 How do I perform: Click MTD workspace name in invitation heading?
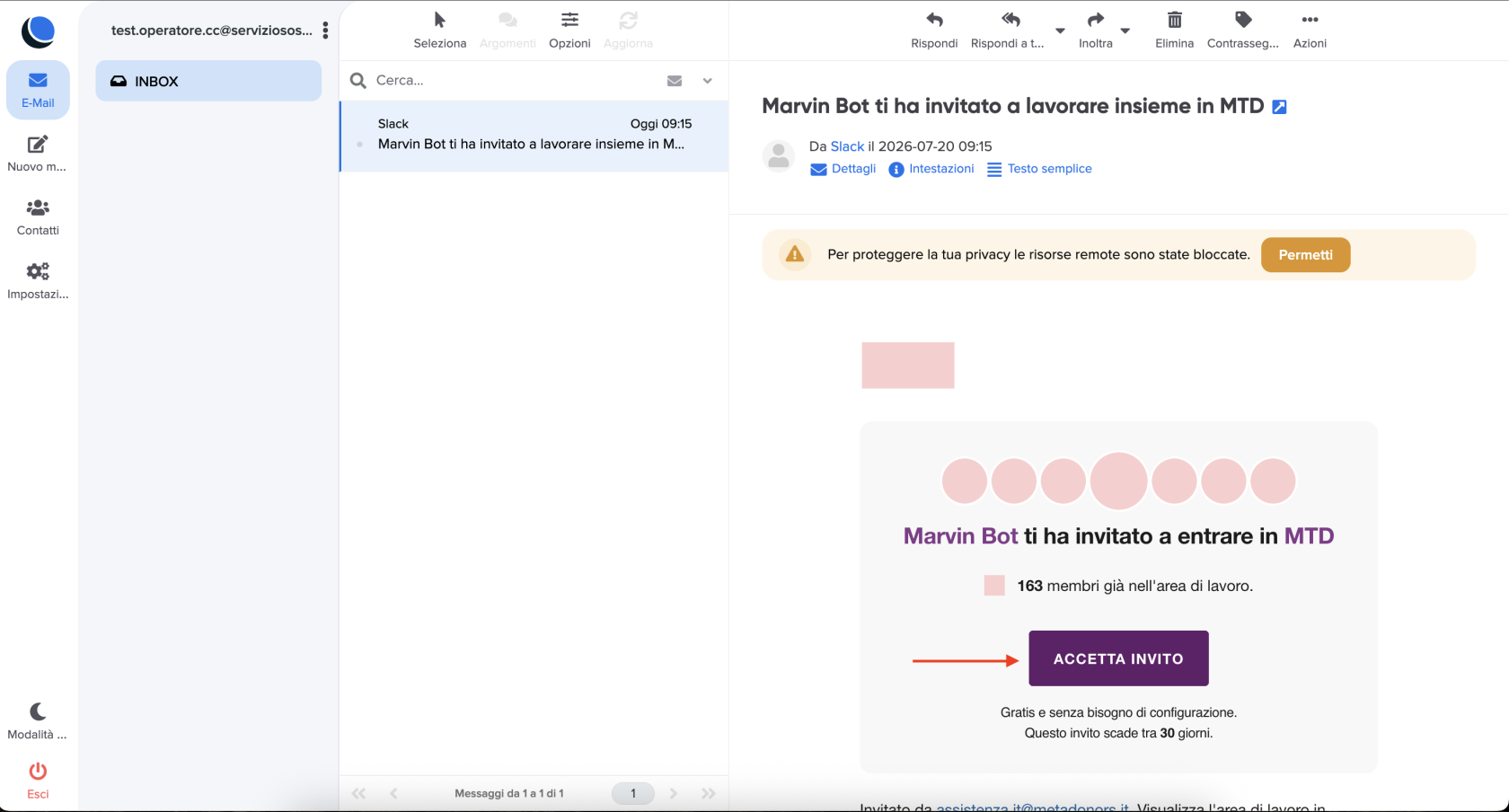tap(1309, 536)
